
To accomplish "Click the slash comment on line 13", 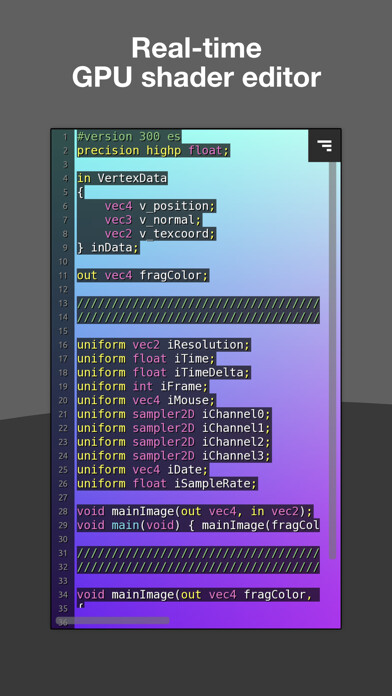I will pyautogui.click(x=198, y=303).
